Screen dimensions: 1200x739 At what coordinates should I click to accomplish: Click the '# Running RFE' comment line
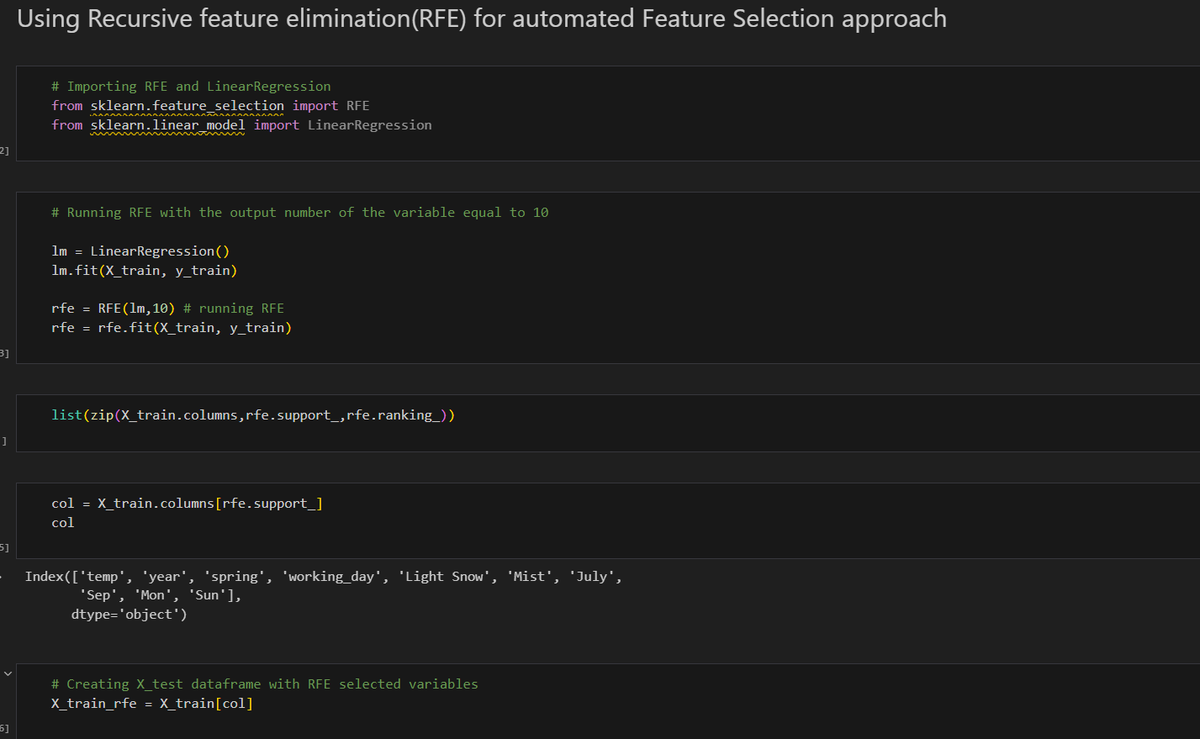pyautogui.click(x=300, y=212)
